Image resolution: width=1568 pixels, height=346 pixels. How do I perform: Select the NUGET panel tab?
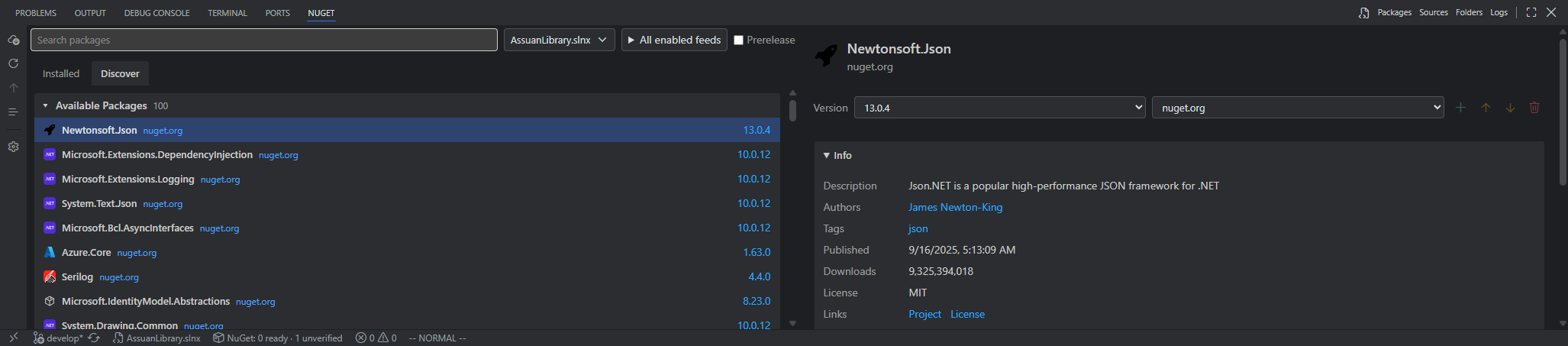click(321, 13)
